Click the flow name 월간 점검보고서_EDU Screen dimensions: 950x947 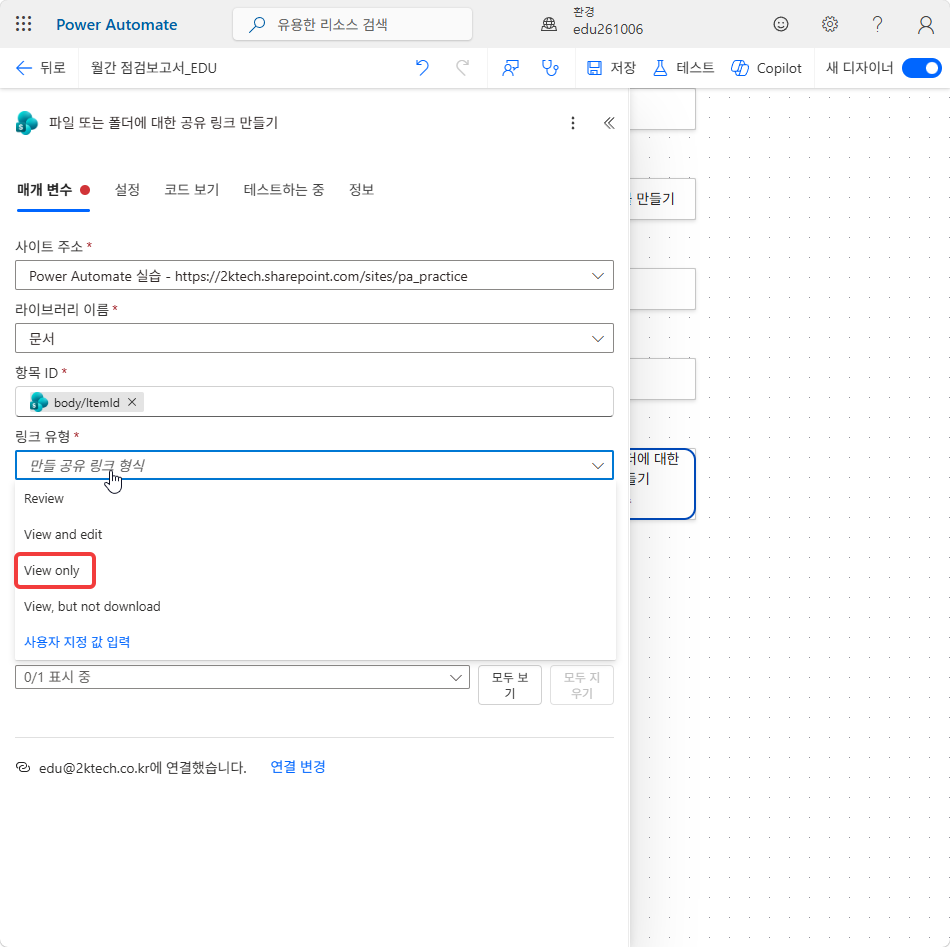tap(154, 68)
